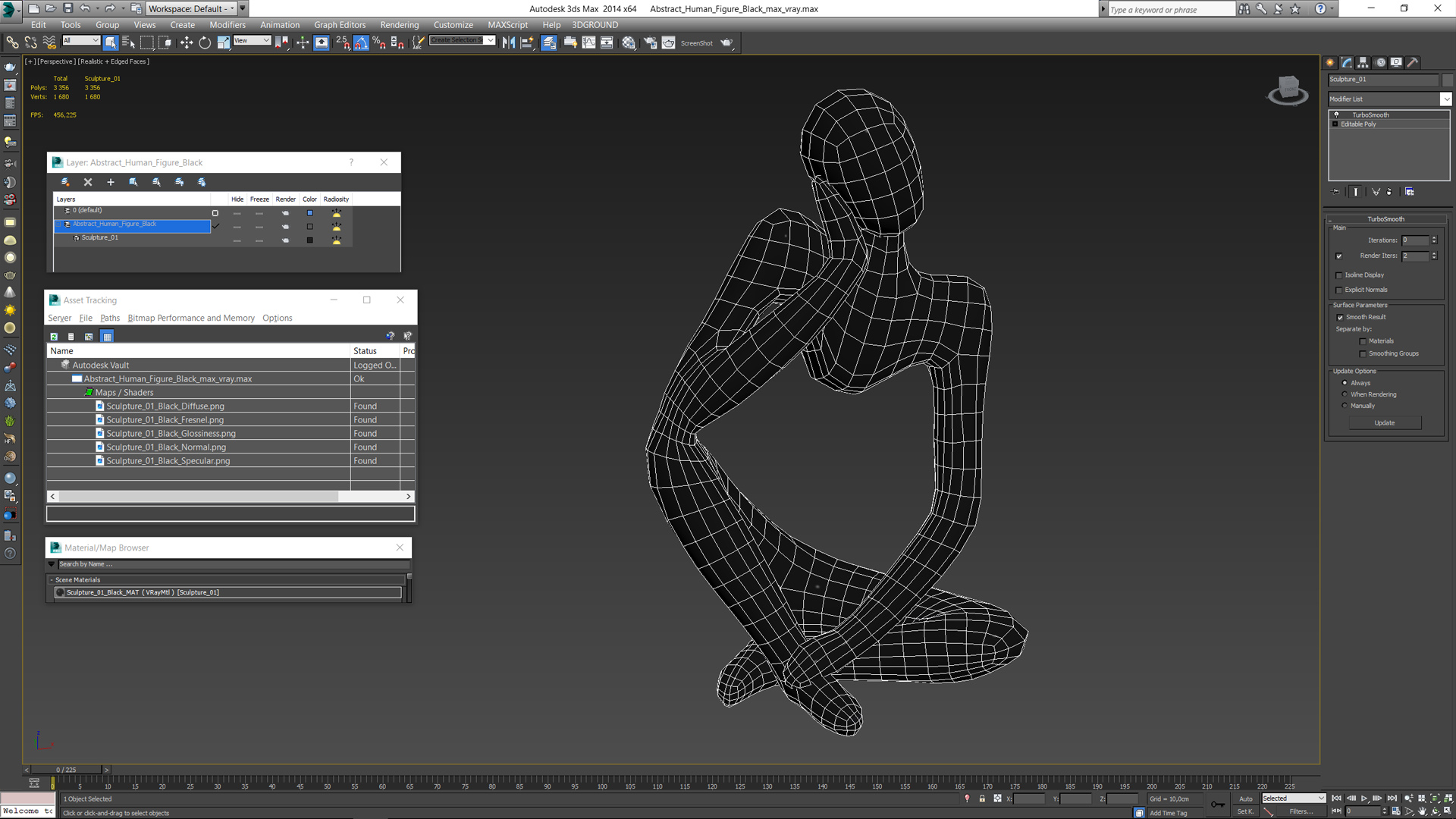This screenshot has width=1456, height=819.
Task: Click the Set K. button
Action: click(x=1245, y=811)
